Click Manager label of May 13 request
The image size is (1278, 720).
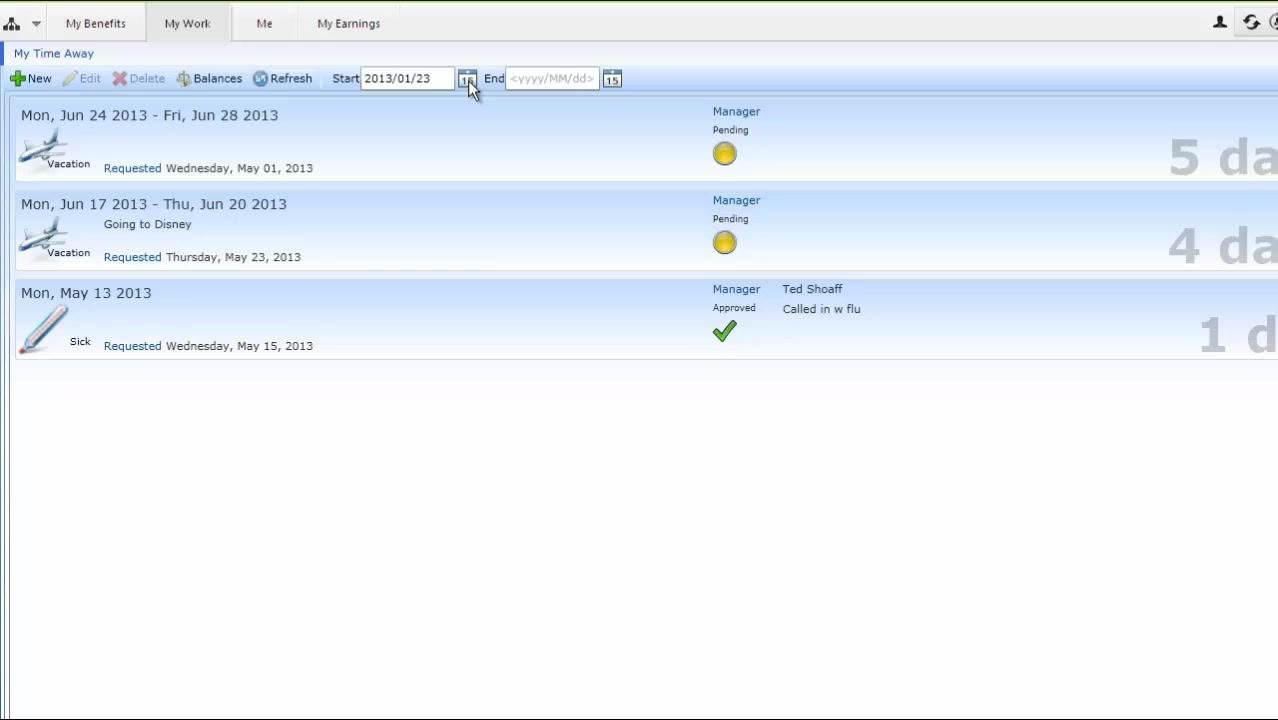(x=736, y=289)
